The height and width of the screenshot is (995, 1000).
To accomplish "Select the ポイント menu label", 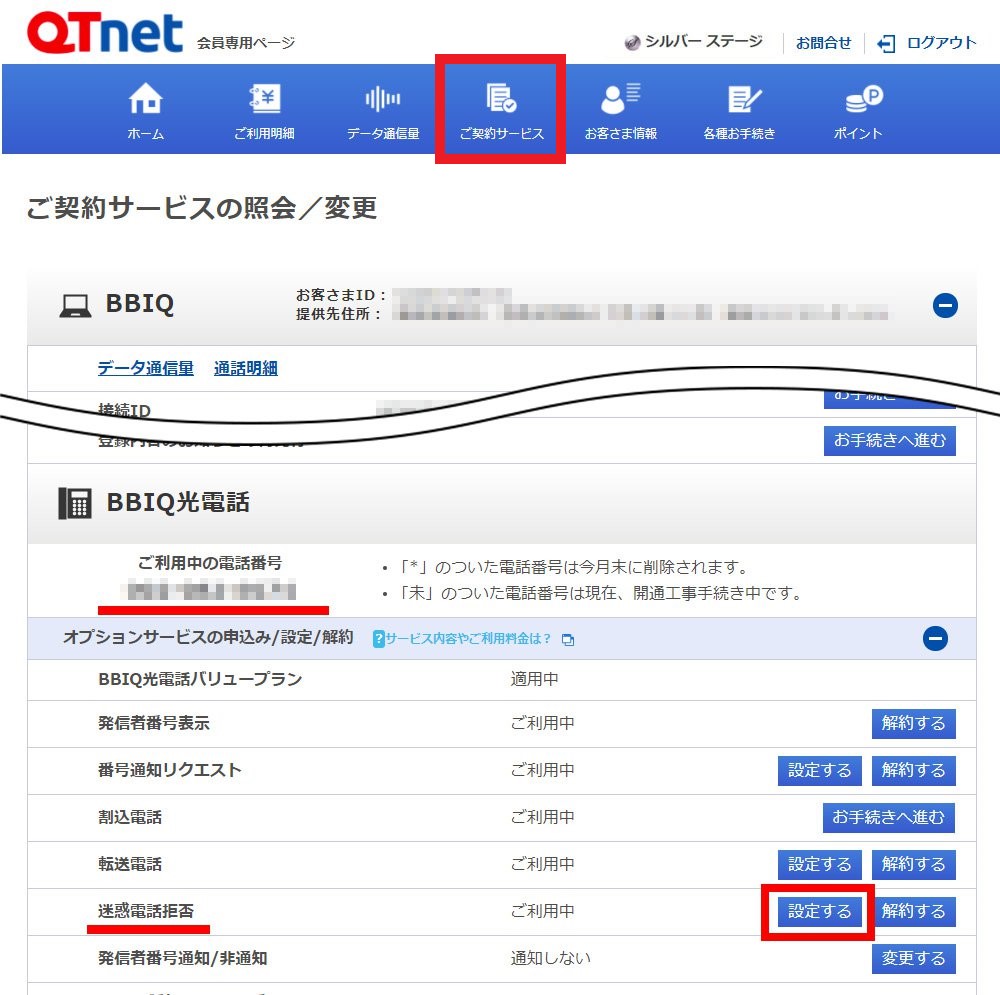I will [x=858, y=133].
